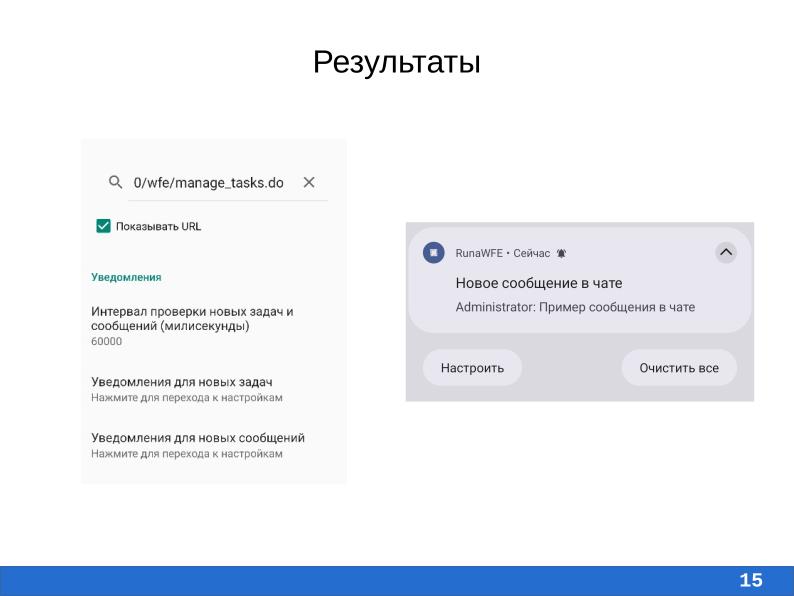Image resolution: width=794 pixels, height=596 pixels.
Task: Click the RunaWFE app icon in notification
Action: pyautogui.click(x=433, y=252)
